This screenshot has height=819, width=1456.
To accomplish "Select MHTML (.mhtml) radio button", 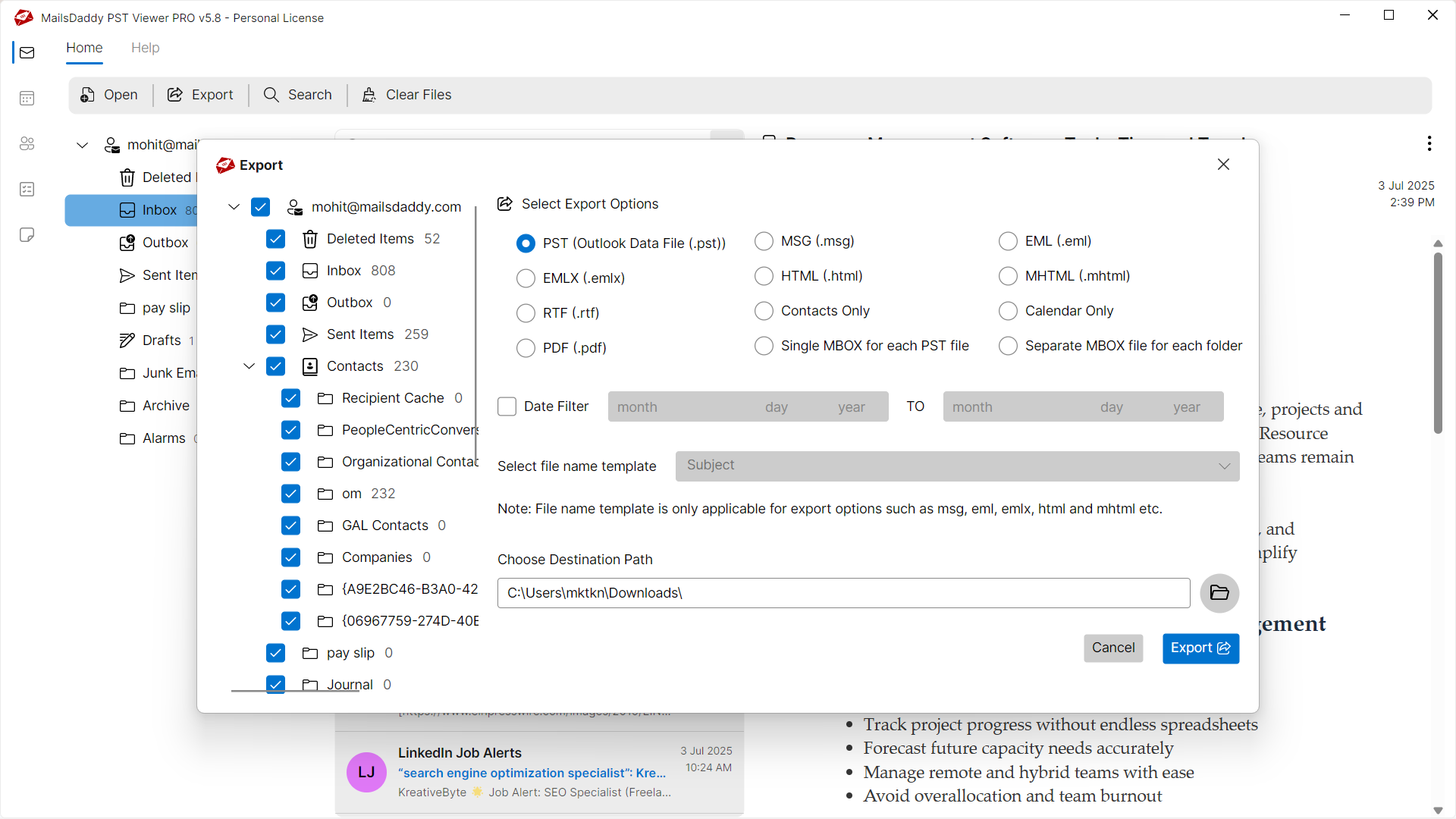I will [x=1008, y=276].
